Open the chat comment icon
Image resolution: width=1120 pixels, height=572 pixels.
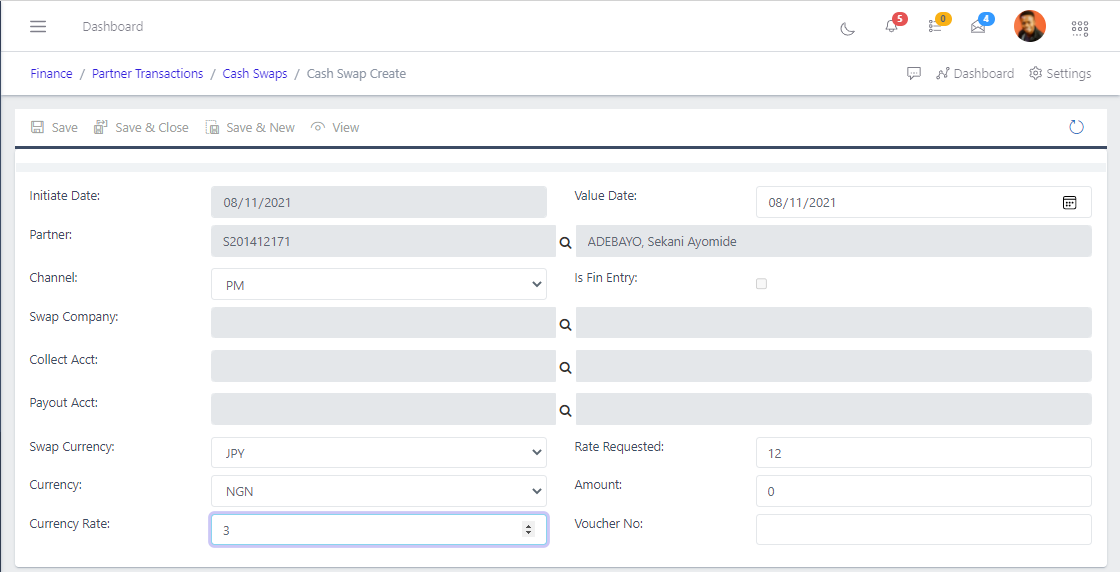coord(913,73)
